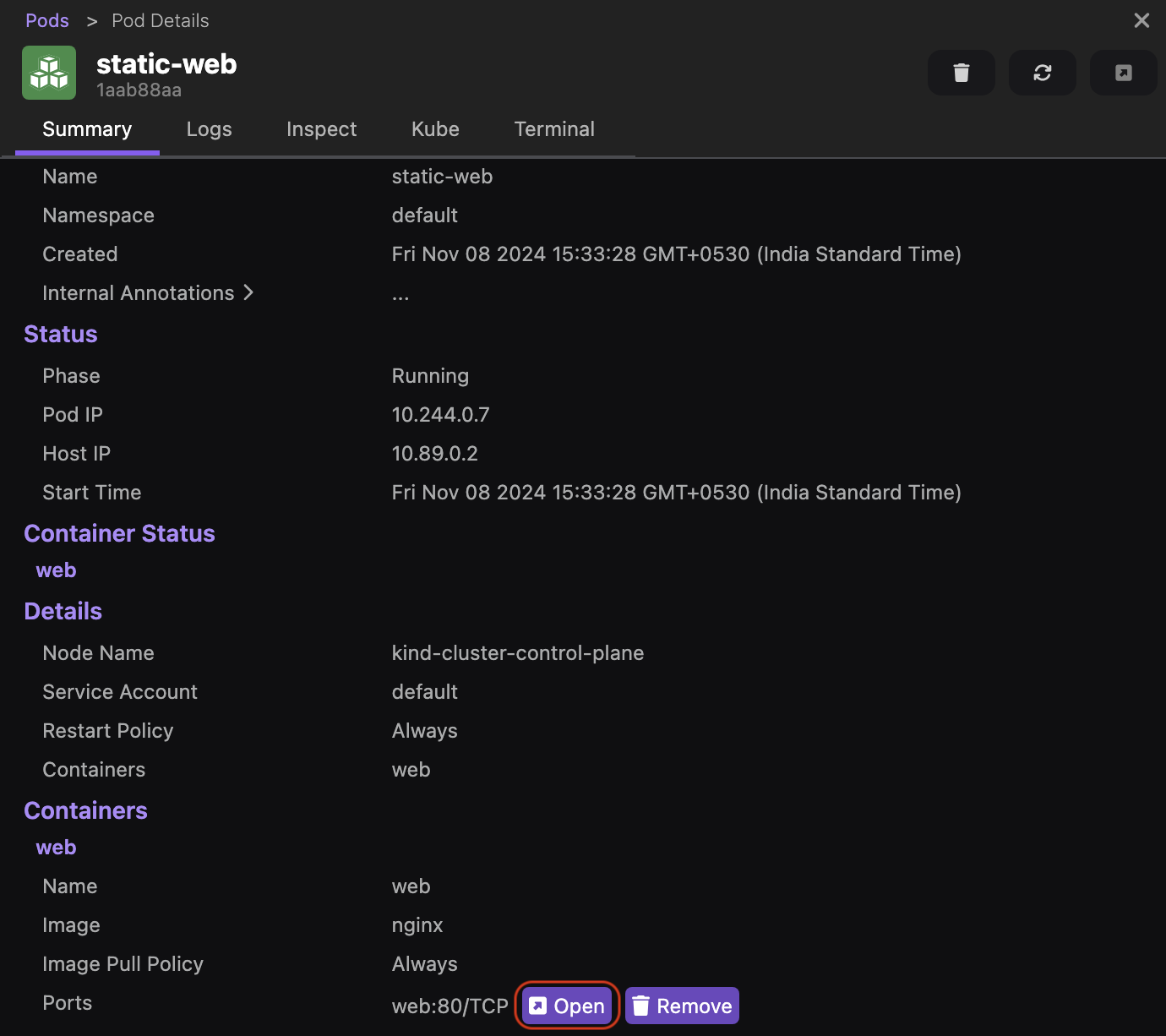This screenshot has width=1166, height=1036.
Task: Click the static-web pod title
Action: (166, 64)
